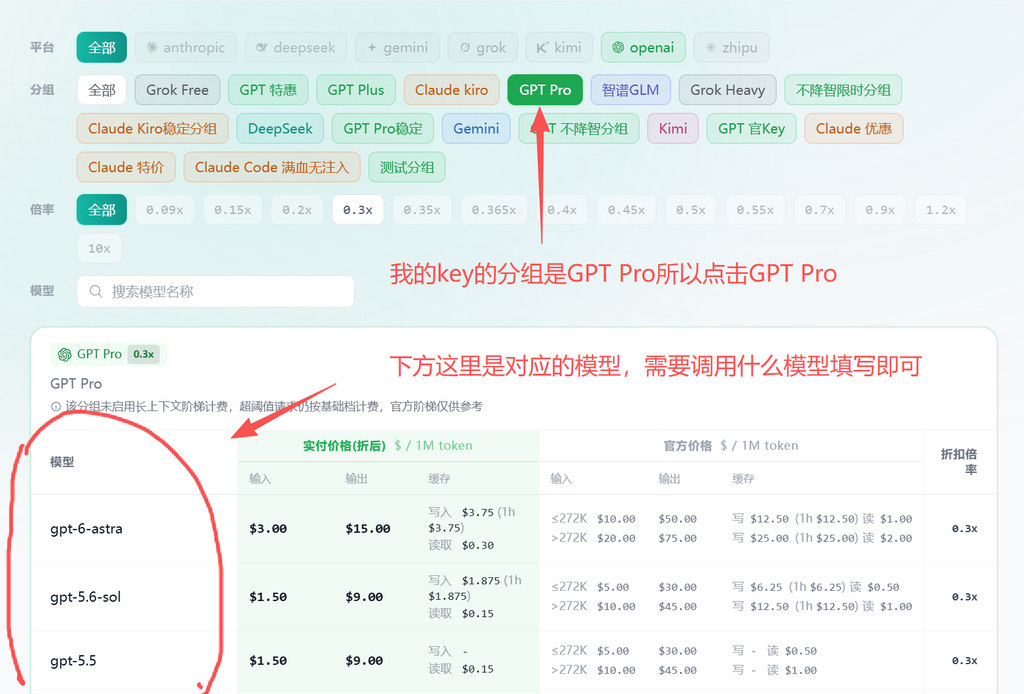Choose the 不降智限时分组 group

coord(843,90)
